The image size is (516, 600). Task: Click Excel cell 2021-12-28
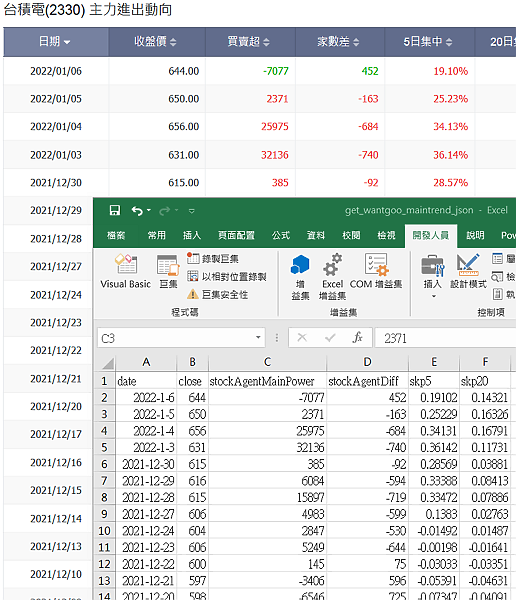[x=146, y=497]
